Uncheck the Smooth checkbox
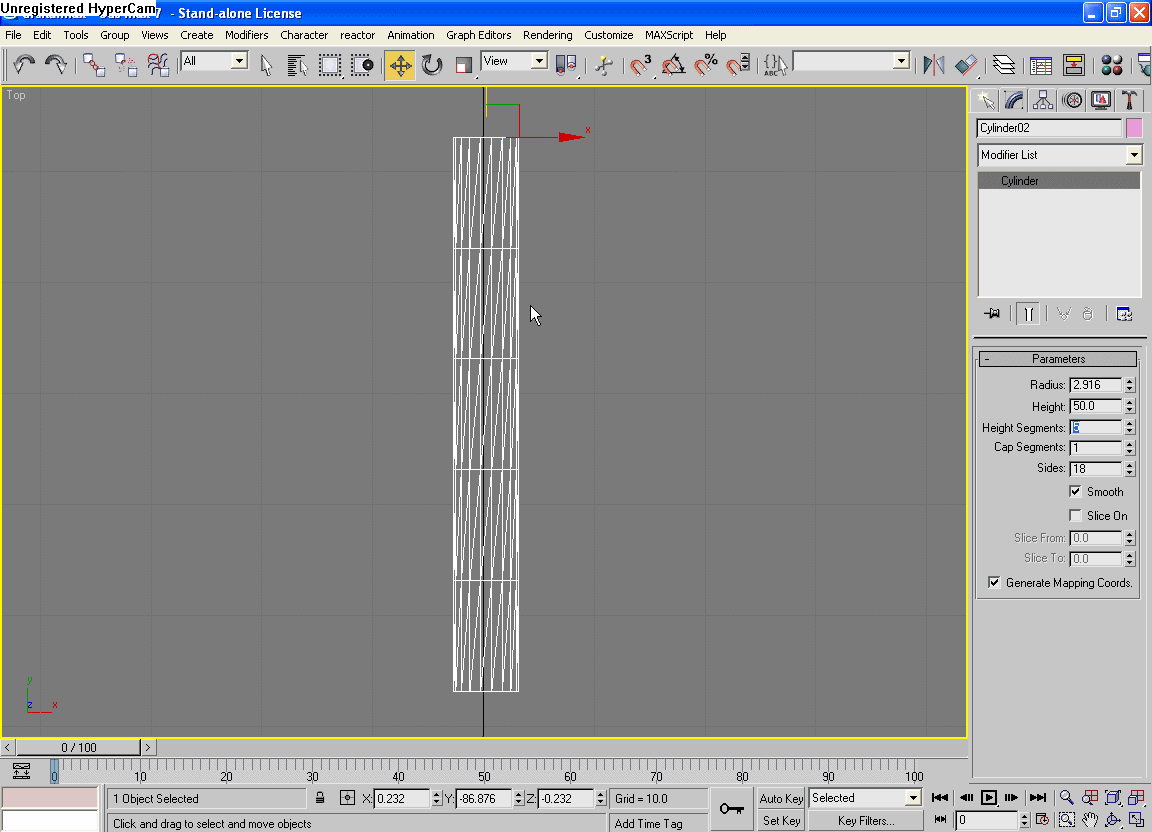This screenshot has height=832, width=1152. click(1076, 491)
